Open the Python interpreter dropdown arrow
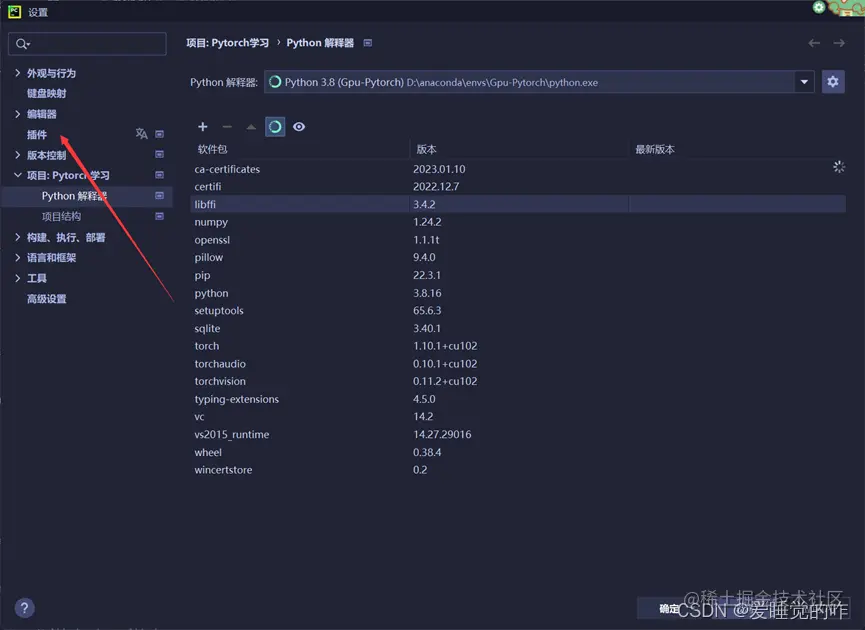 [804, 82]
